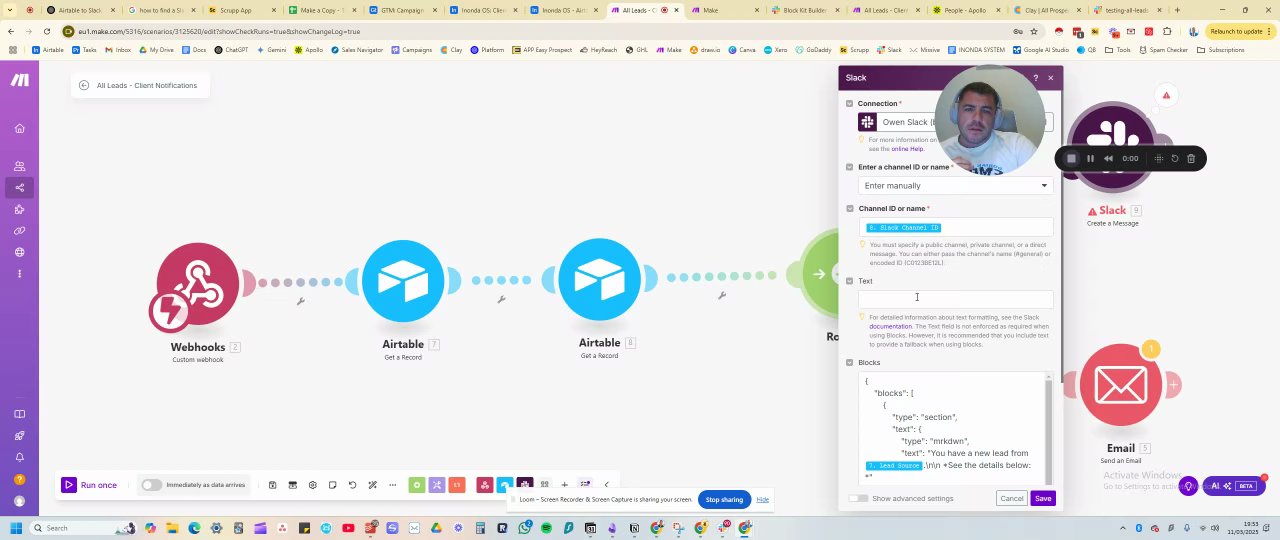
Task: Save the Slack module settings
Action: click(x=1043, y=498)
